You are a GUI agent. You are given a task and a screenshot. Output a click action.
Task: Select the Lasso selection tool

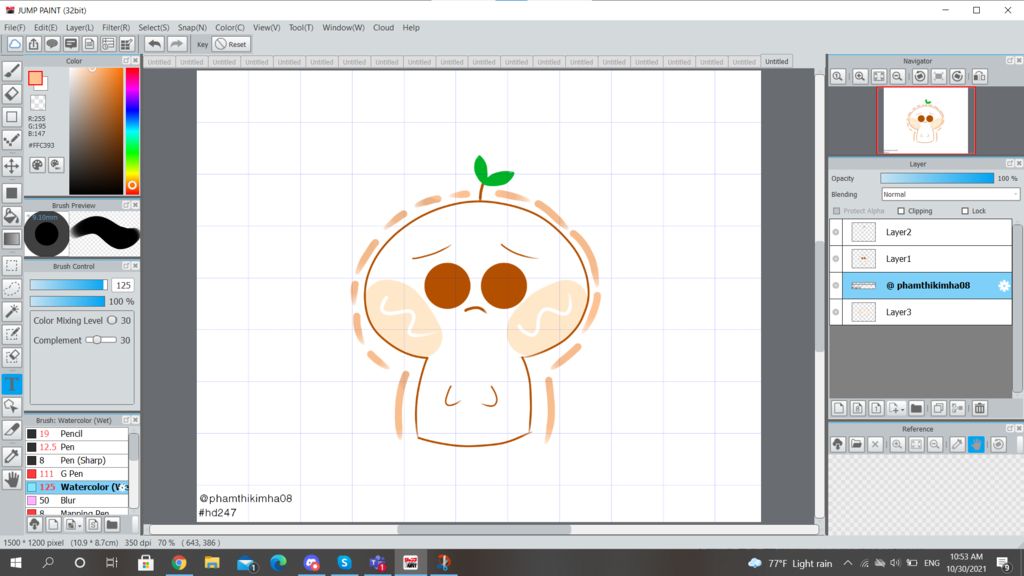[x=12, y=288]
